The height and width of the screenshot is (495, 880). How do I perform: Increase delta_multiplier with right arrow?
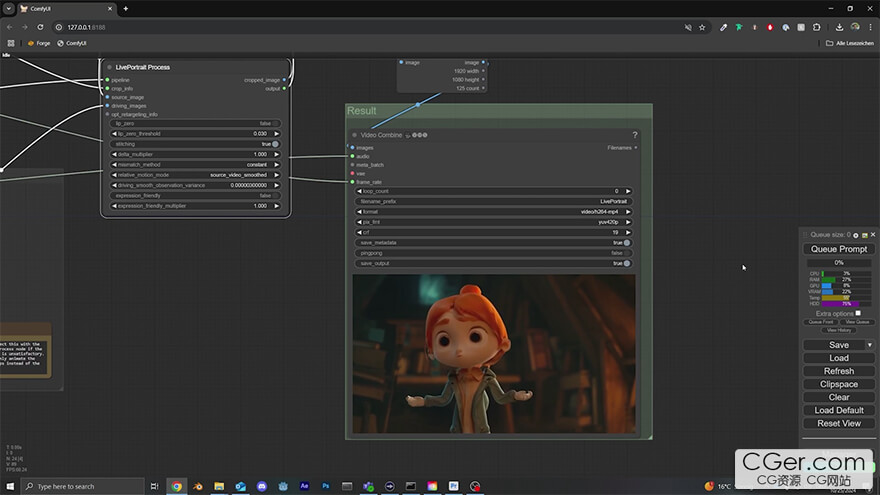(276, 154)
